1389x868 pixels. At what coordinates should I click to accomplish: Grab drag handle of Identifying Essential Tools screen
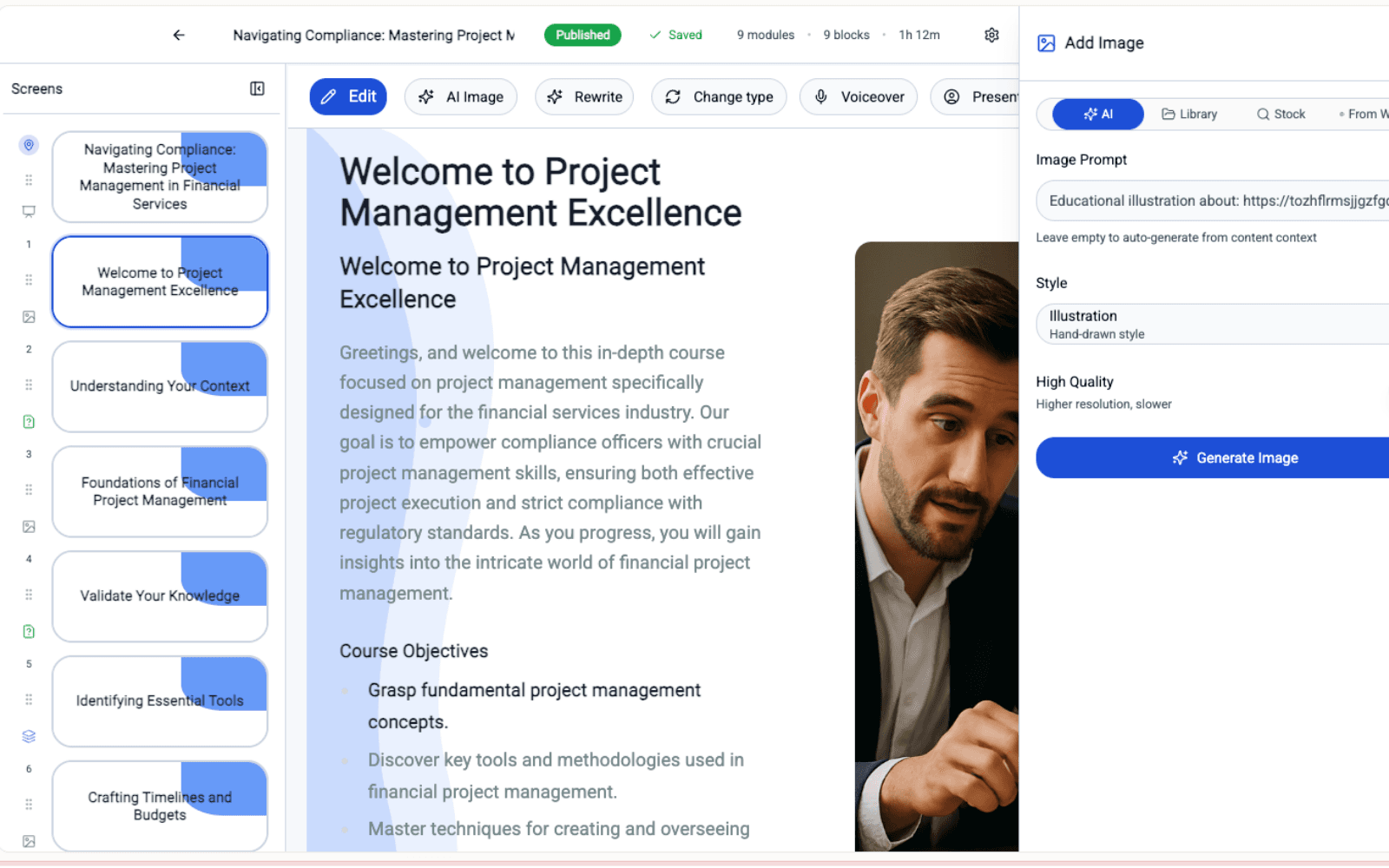pyautogui.click(x=29, y=700)
